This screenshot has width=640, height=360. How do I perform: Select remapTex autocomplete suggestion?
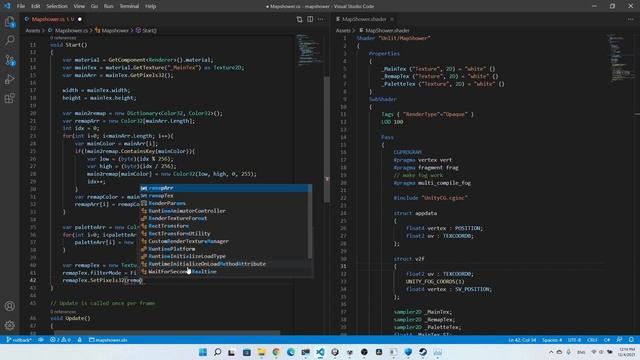point(226,196)
